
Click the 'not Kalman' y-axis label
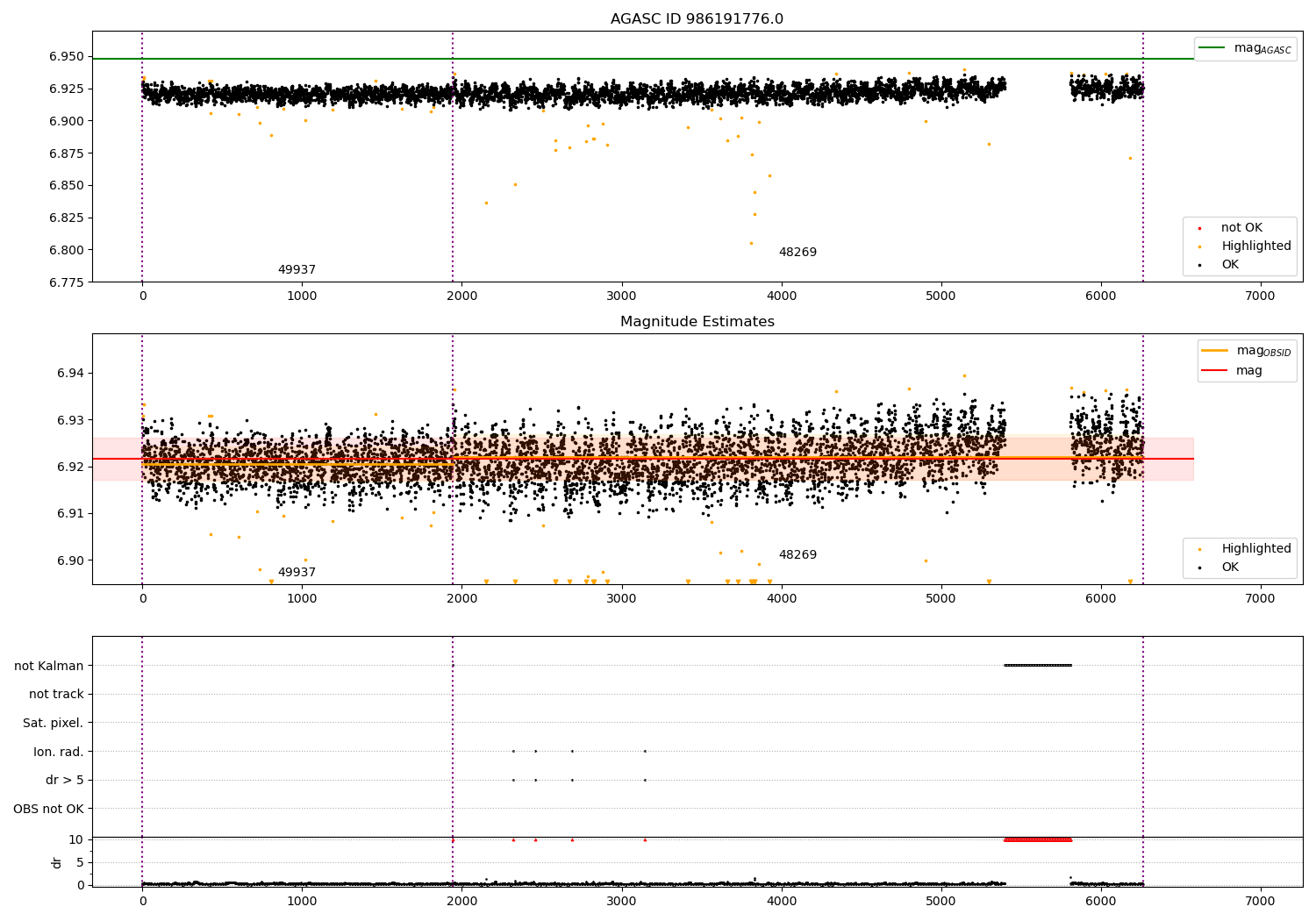(49, 666)
